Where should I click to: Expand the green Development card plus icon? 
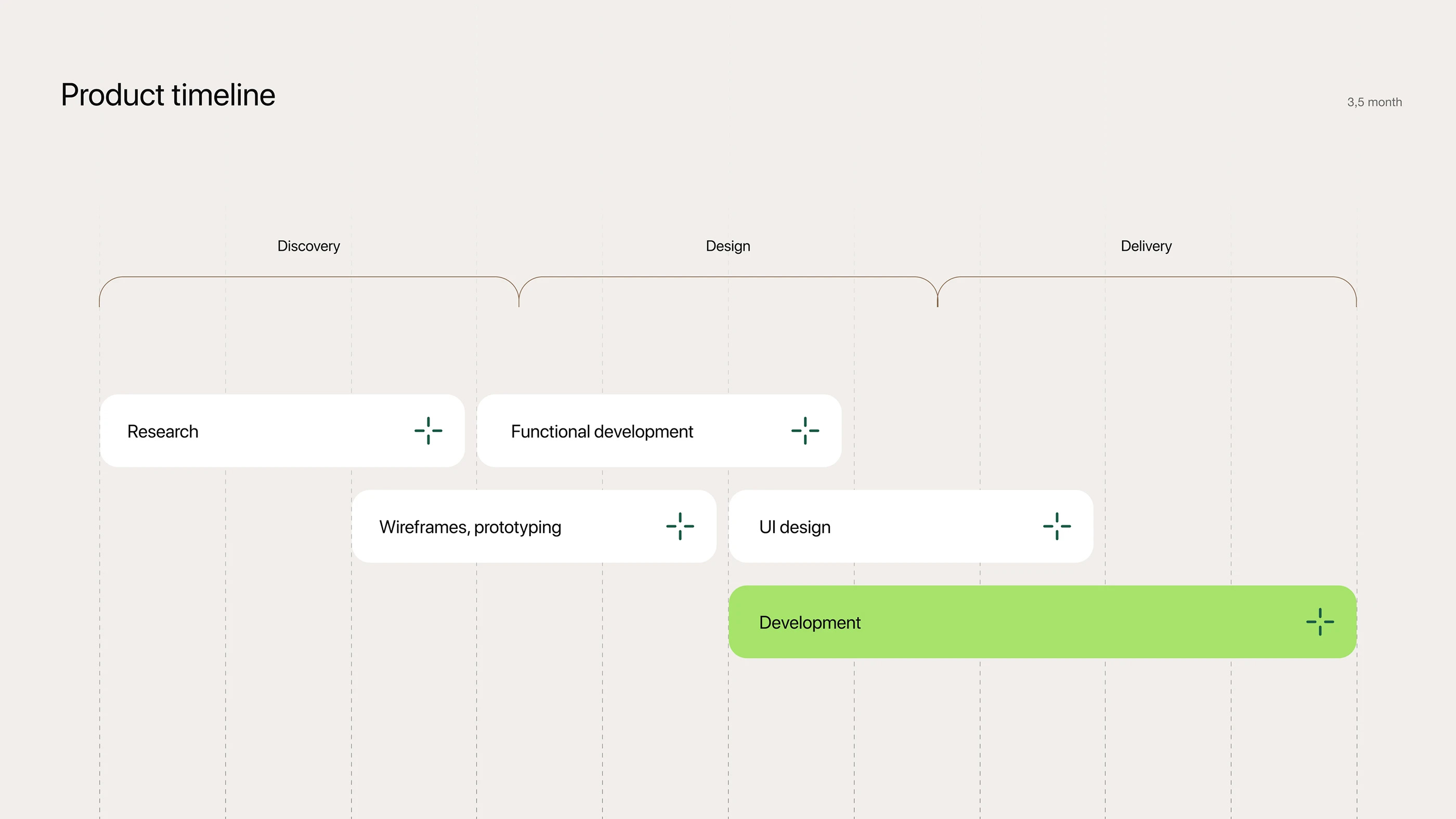click(1320, 622)
